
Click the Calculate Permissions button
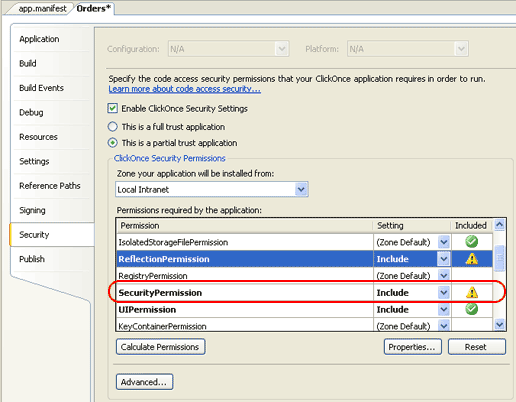pyautogui.click(x=160, y=347)
